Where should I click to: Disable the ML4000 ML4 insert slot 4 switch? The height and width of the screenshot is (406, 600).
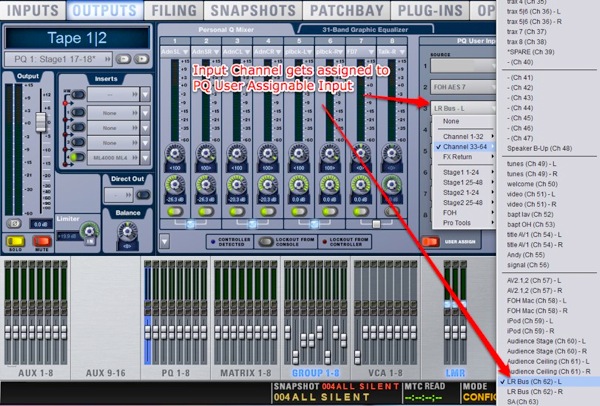pyautogui.click(x=78, y=157)
